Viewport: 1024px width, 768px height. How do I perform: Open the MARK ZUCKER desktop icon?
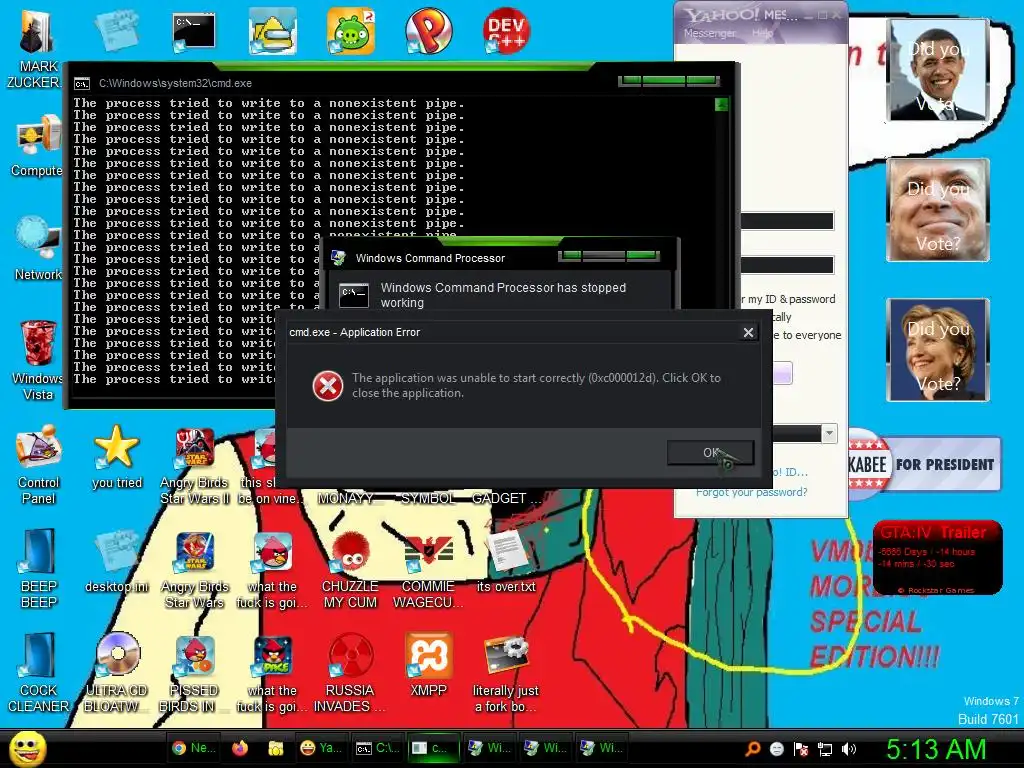pos(36,49)
